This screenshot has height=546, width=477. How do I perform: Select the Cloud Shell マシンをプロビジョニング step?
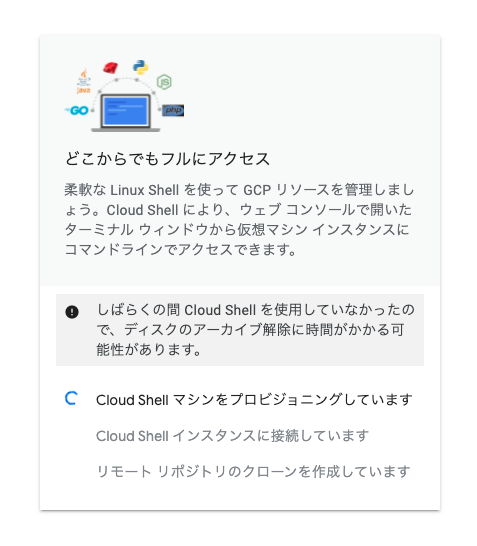click(x=254, y=400)
